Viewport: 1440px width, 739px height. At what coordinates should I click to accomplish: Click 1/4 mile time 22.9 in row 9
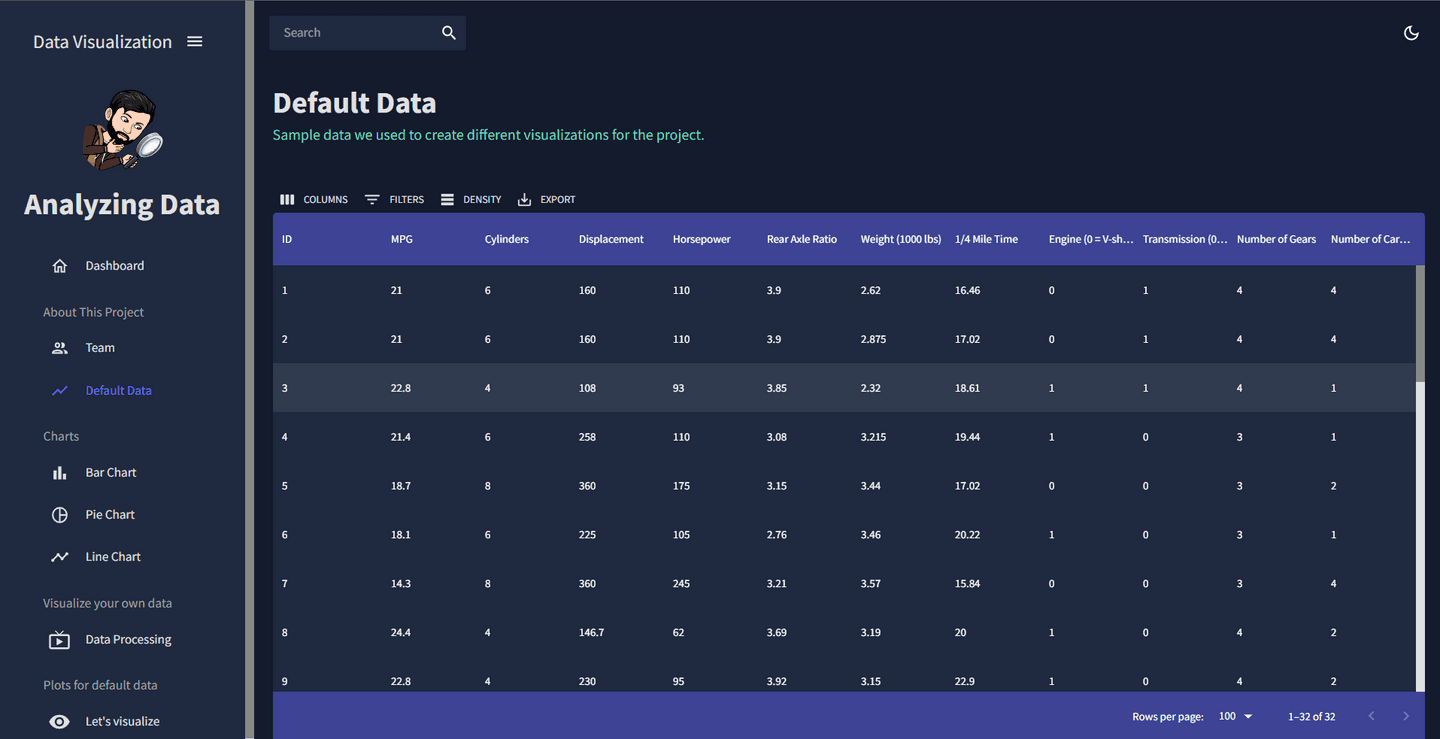tap(965, 682)
